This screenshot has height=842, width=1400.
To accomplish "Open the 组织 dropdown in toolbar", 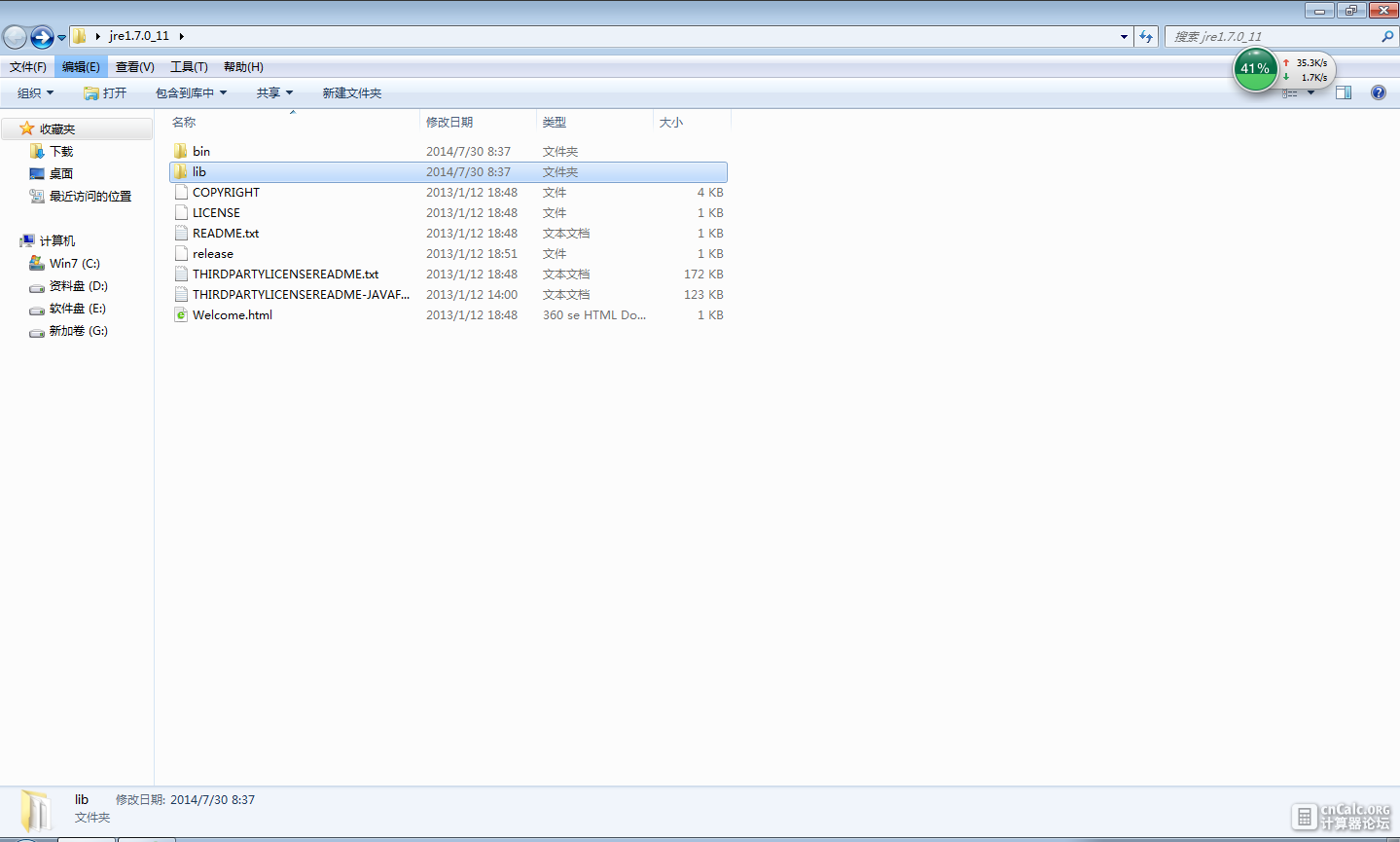I will click(x=36, y=93).
